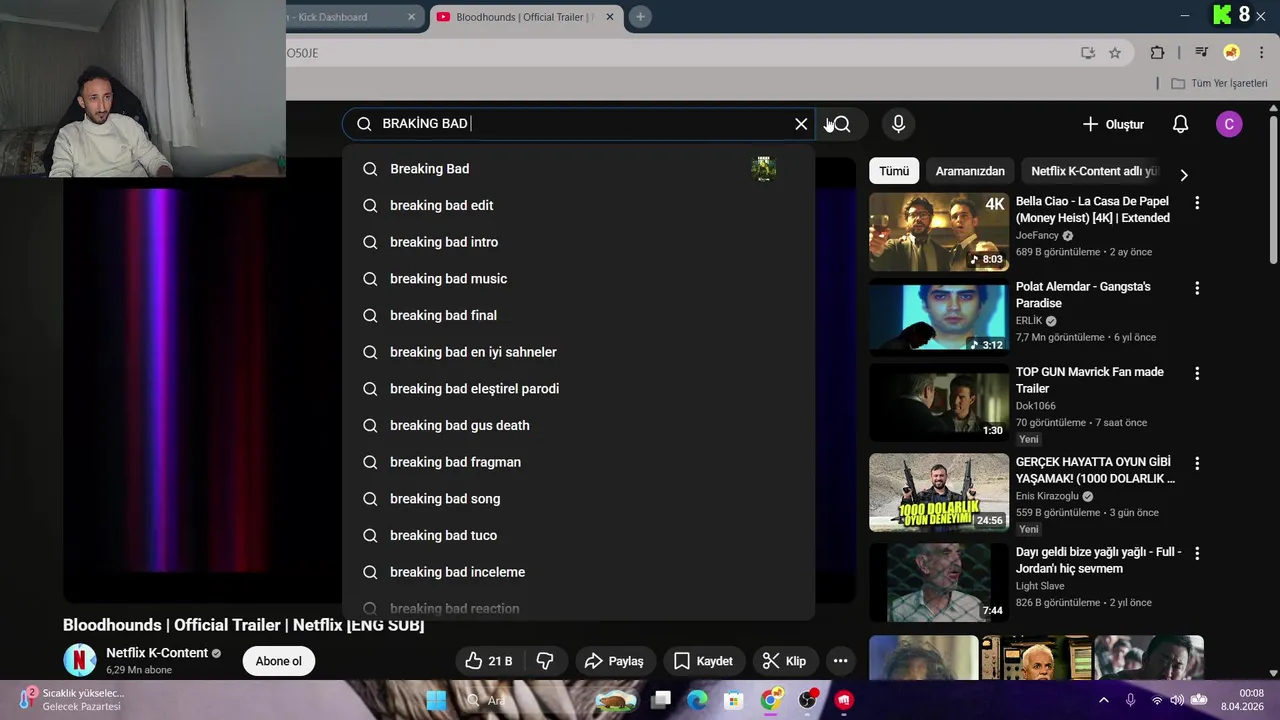Open Chrome from the taskbar
The width and height of the screenshot is (1280, 720).
[770, 700]
